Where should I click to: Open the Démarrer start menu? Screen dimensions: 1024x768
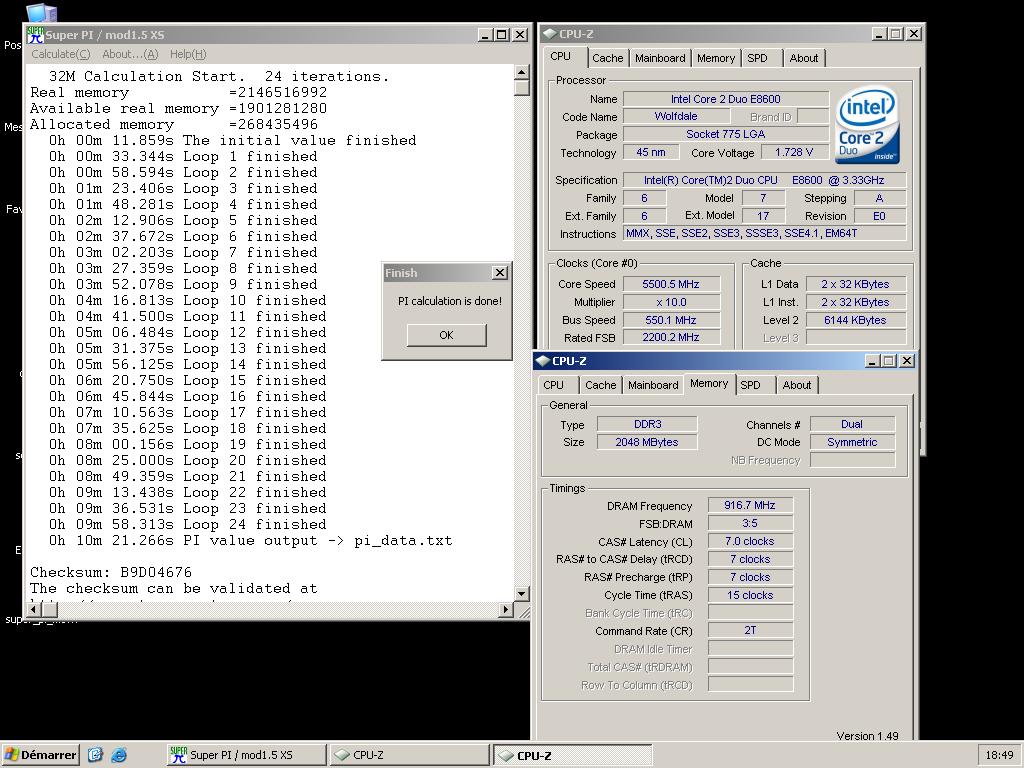(40, 755)
